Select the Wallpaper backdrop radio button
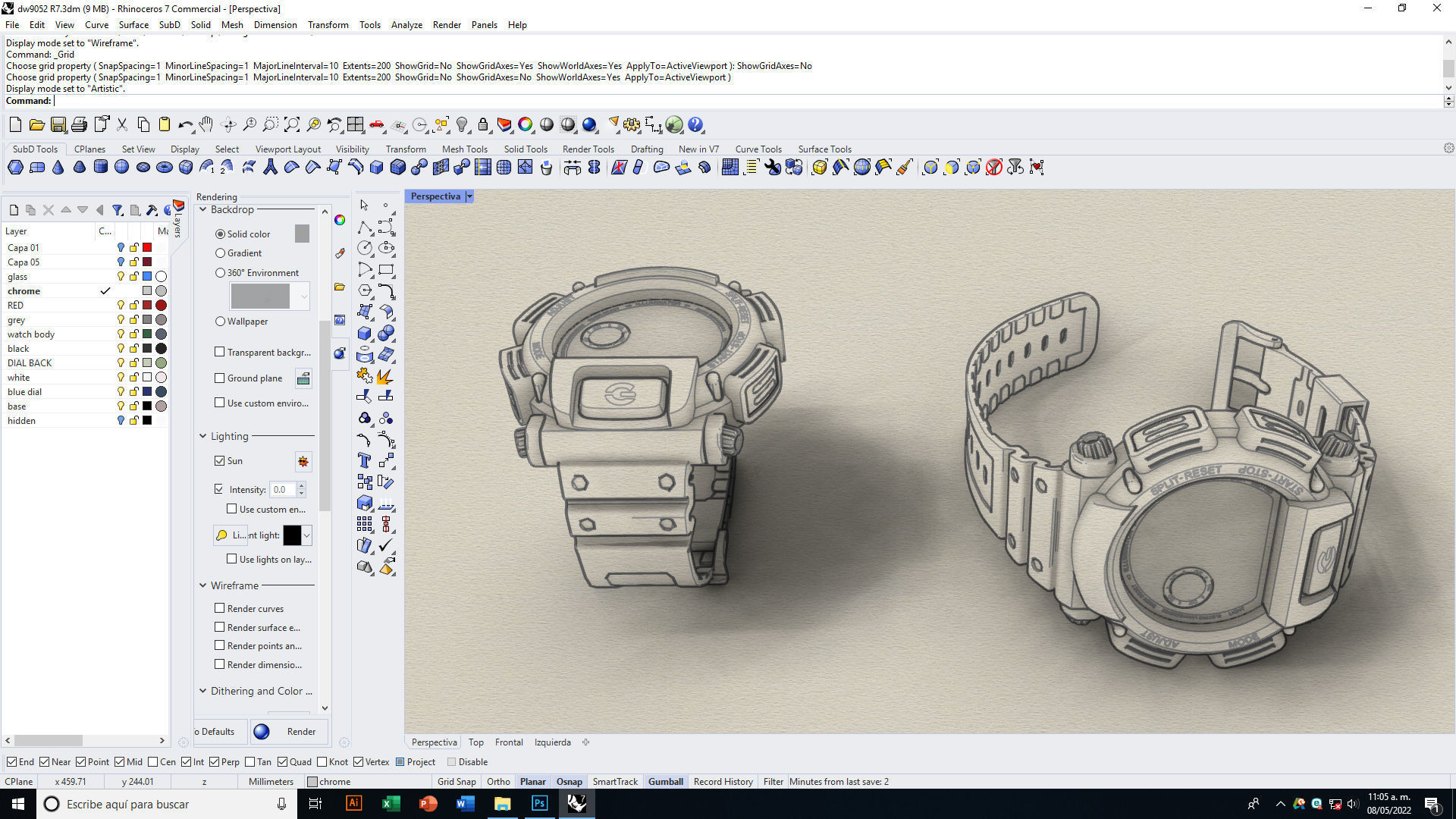Screen dimensions: 1456x819 coord(220,322)
